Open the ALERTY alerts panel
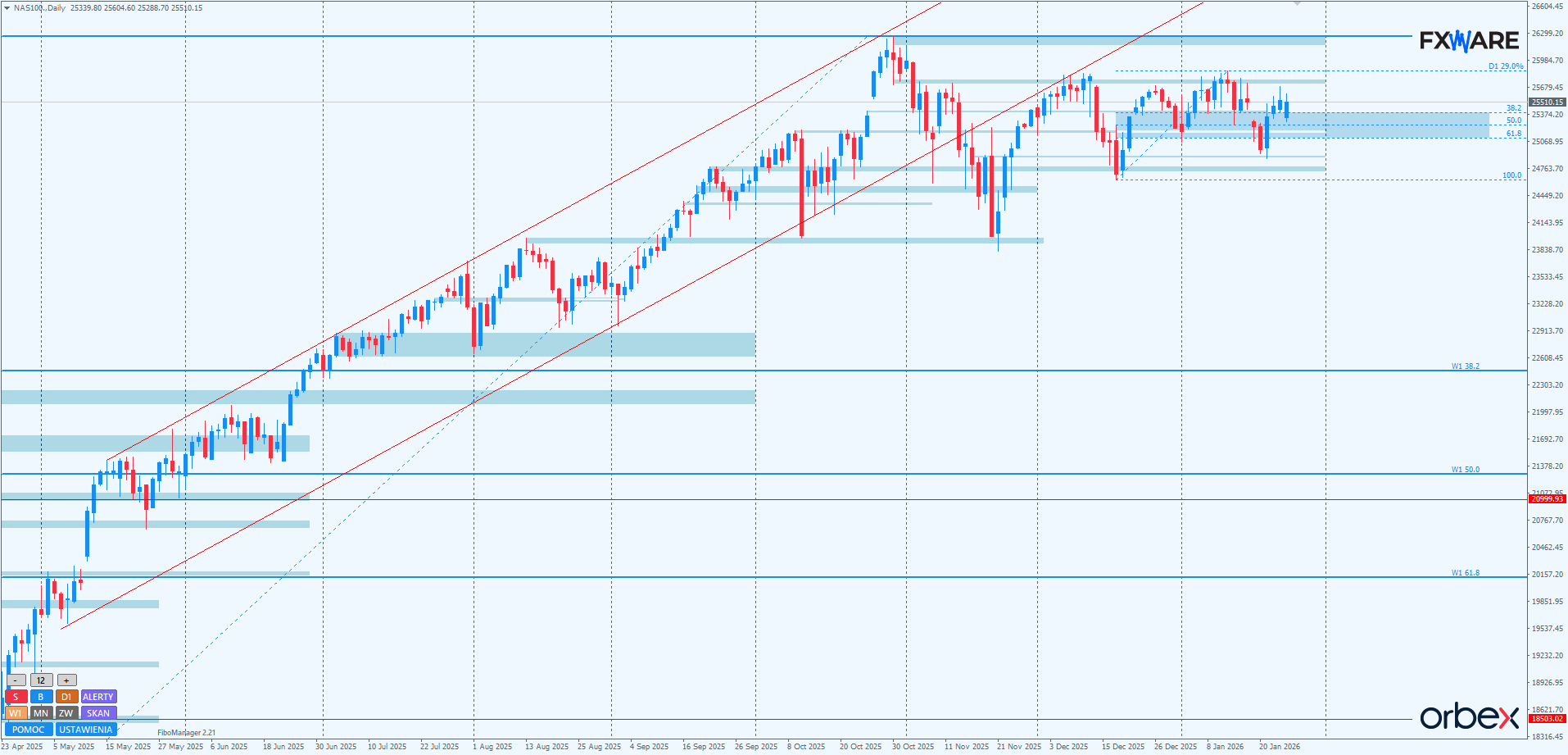 98,697
